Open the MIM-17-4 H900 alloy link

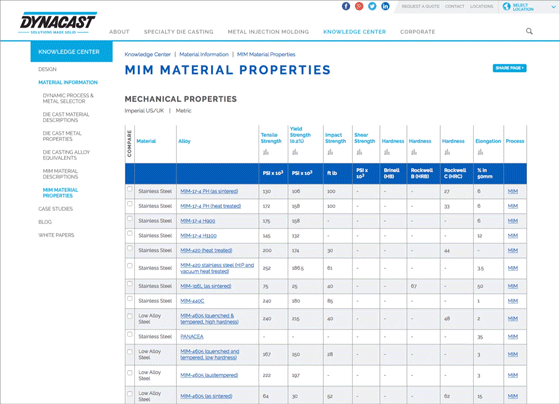pos(198,221)
